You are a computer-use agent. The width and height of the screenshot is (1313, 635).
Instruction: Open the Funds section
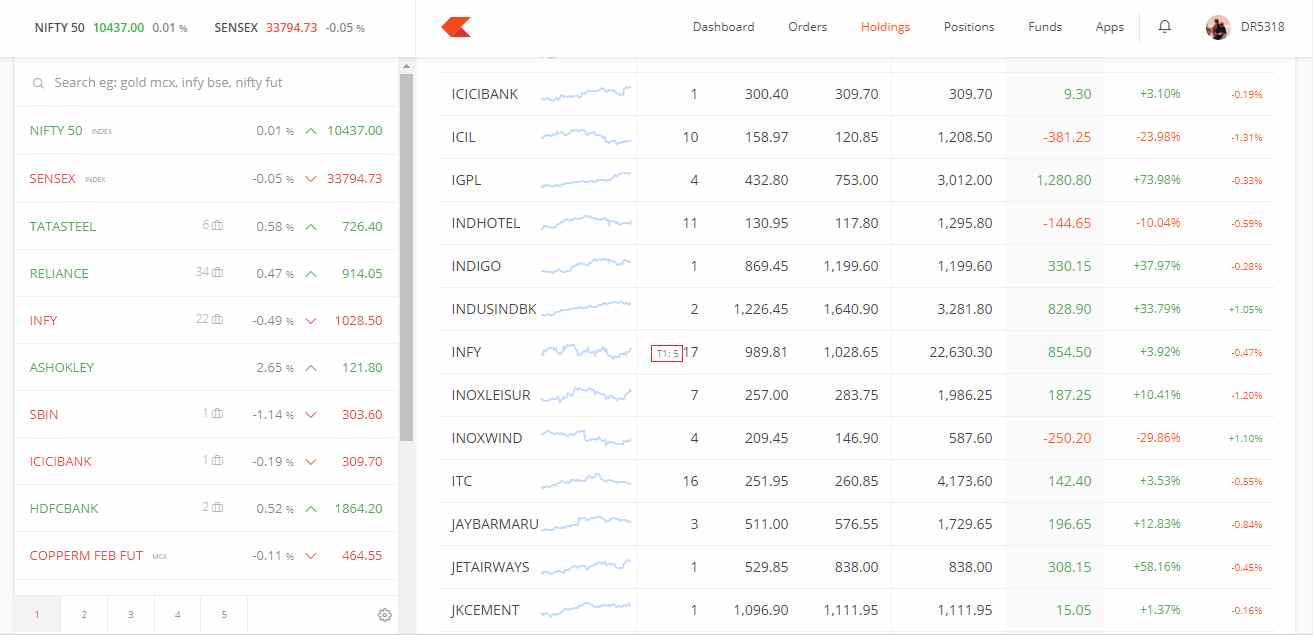click(x=1044, y=27)
